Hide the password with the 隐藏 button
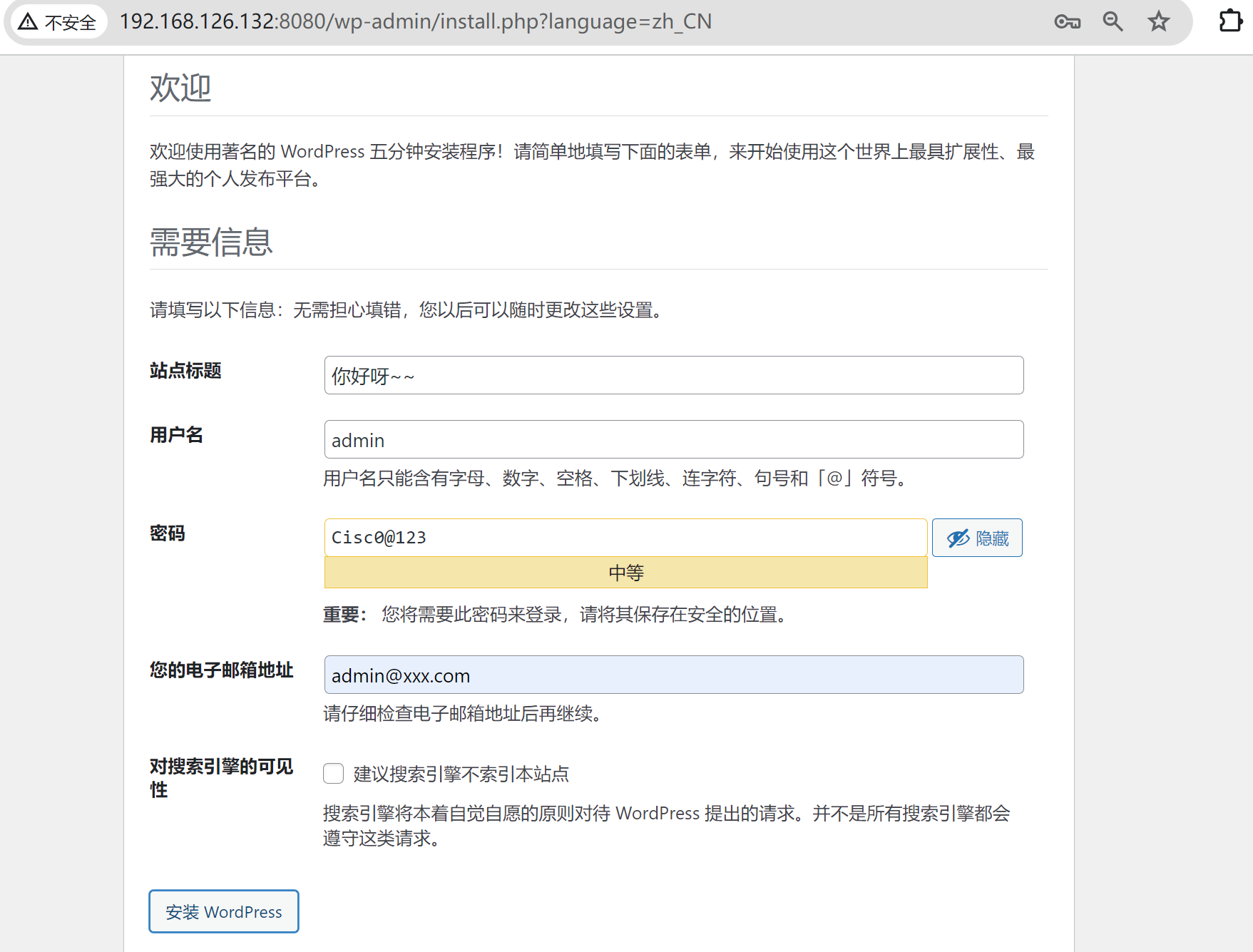Viewport: 1253px width, 952px height. pos(977,538)
